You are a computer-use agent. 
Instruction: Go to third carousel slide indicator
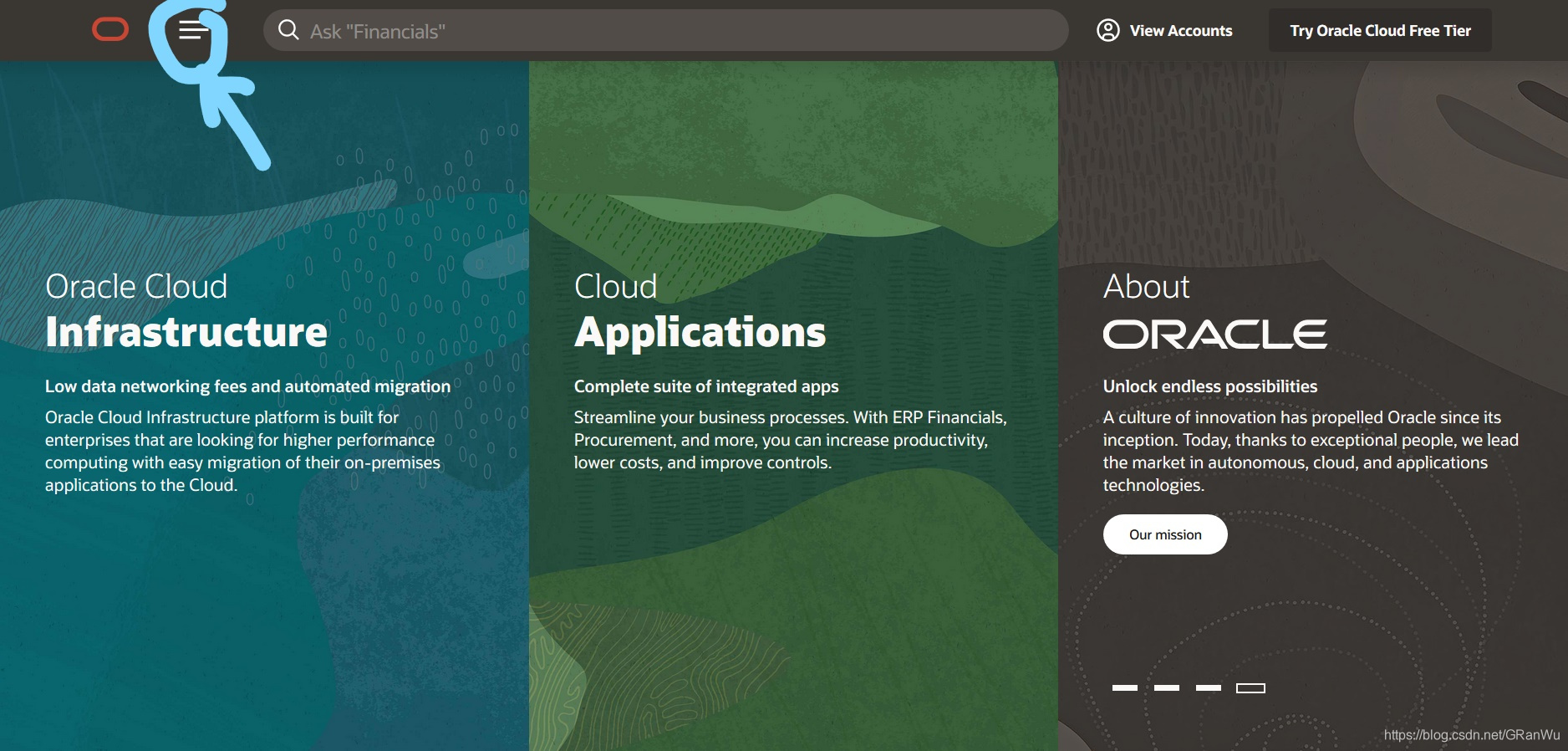click(1209, 687)
